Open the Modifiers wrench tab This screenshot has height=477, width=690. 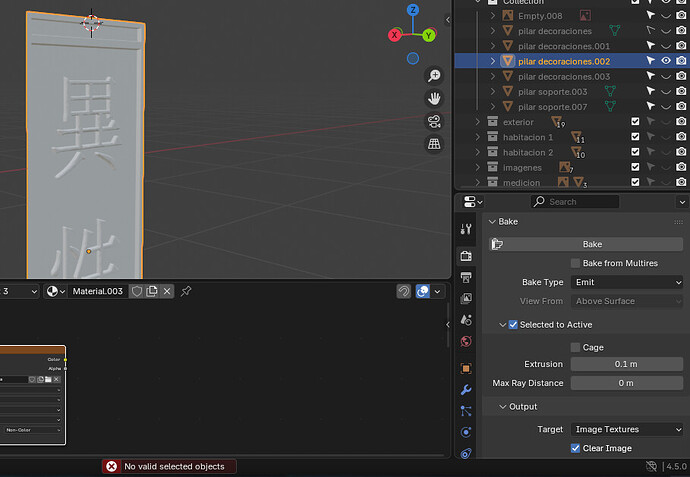[x=466, y=389]
